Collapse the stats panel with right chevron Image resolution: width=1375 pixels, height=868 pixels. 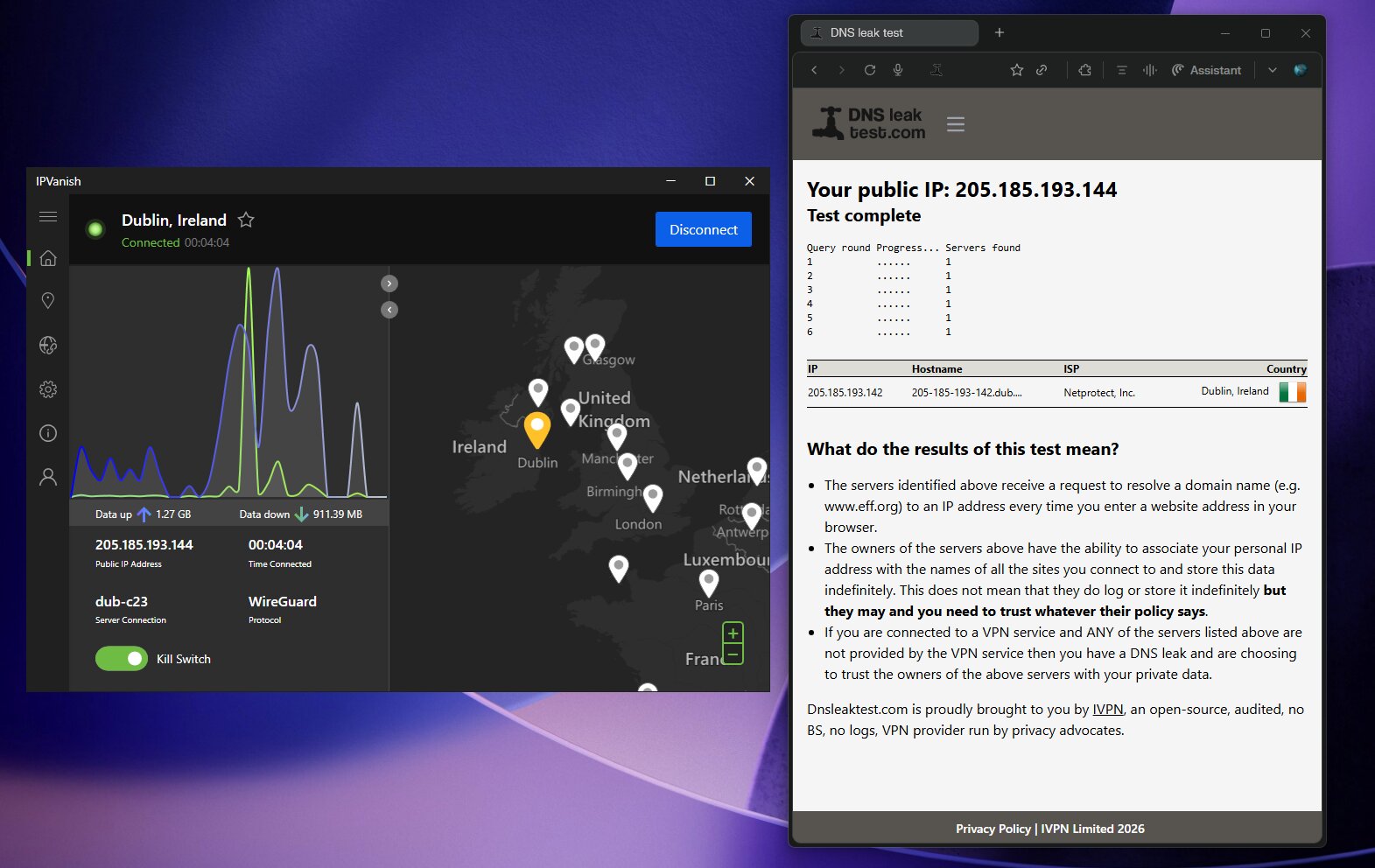(389, 283)
